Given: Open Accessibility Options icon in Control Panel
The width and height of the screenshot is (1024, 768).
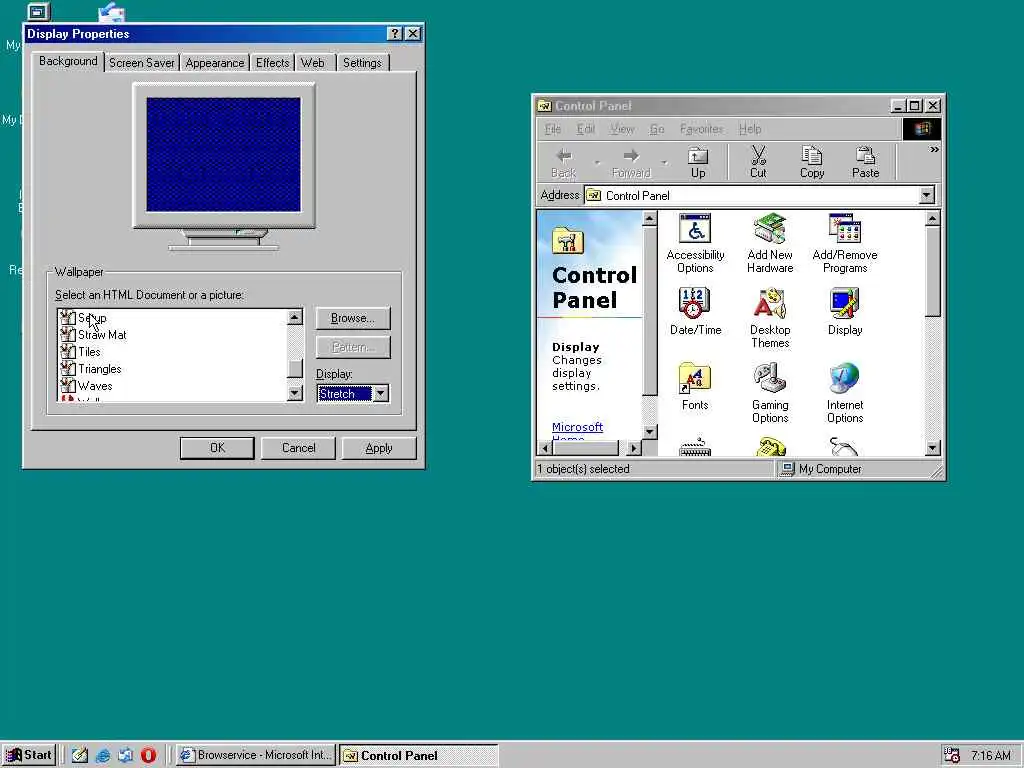Looking at the screenshot, I should point(695,244).
